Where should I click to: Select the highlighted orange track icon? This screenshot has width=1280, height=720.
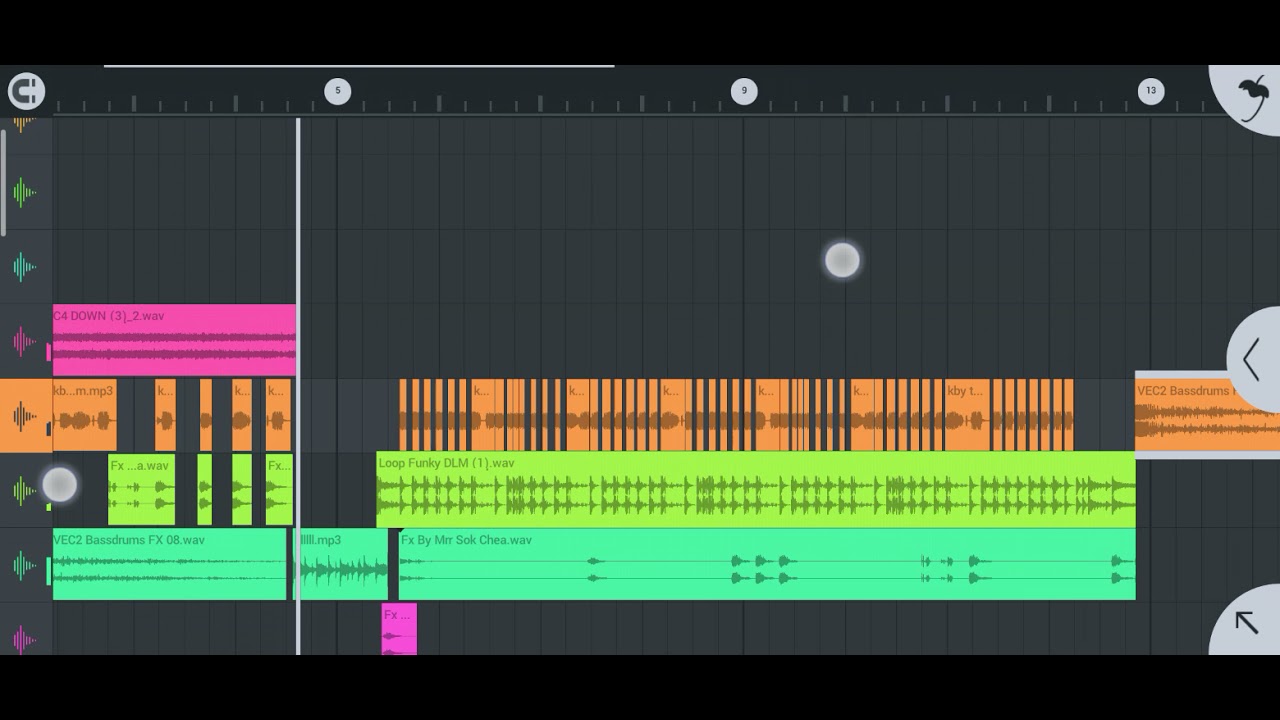coord(25,416)
